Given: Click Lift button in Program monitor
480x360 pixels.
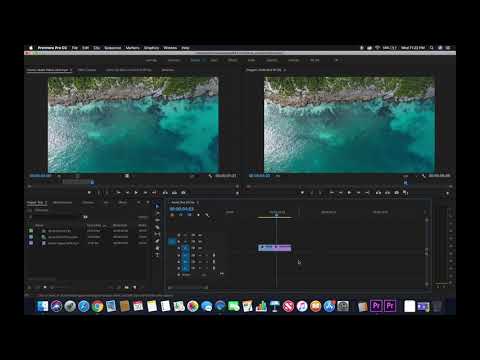Looking at the screenshot, I should (378, 193).
